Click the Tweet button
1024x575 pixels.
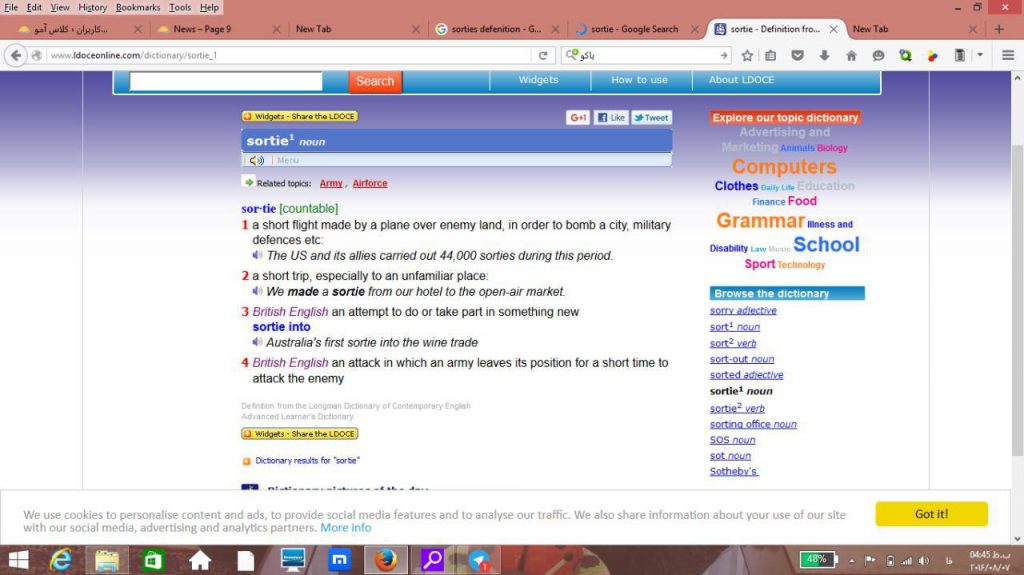coord(651,118)
